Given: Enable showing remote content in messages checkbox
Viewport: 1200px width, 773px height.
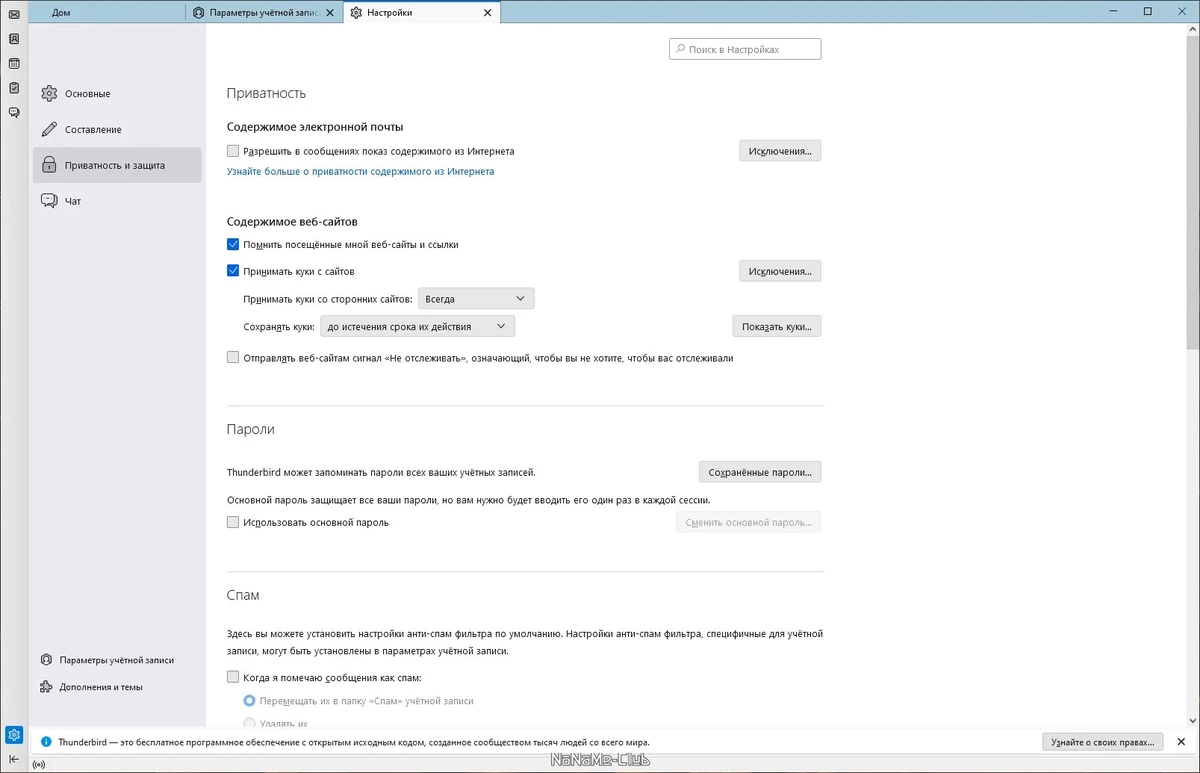Looking at the screenshot, I should pos(233,151).
